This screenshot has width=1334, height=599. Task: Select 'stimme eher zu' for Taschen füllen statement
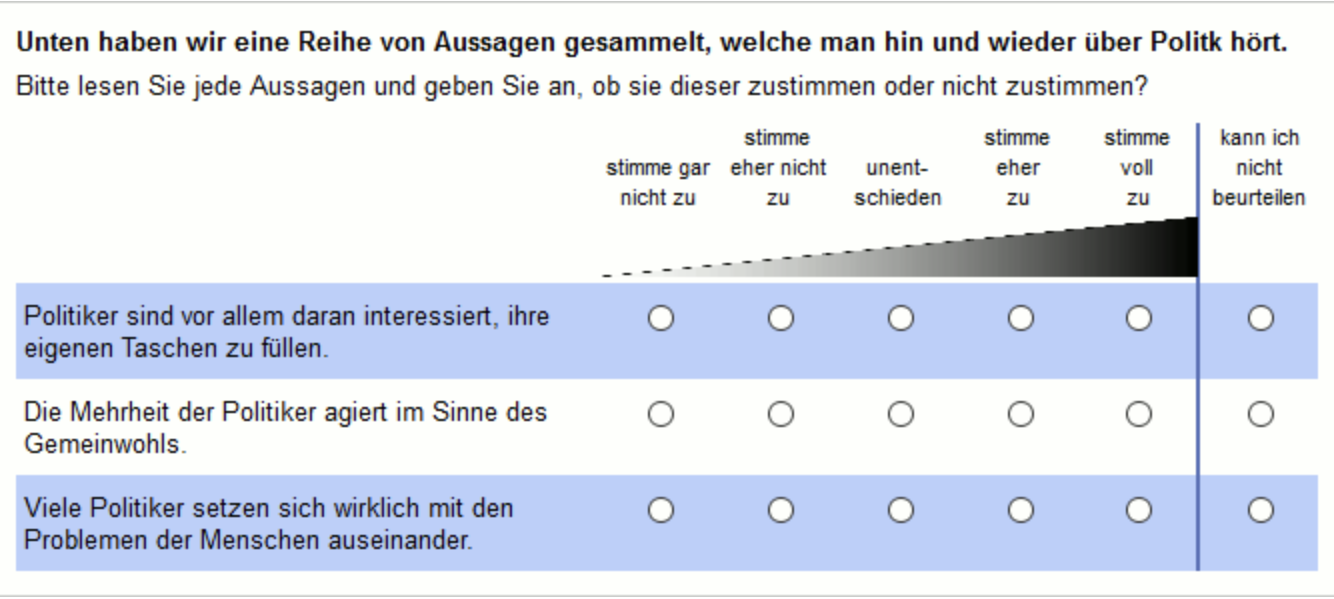(1020, 318)
